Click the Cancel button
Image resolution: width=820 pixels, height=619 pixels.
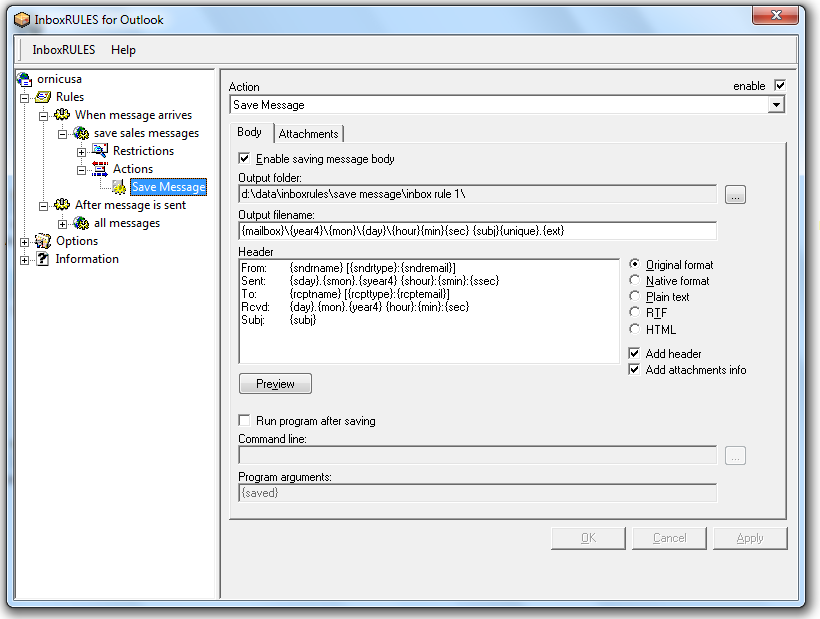669,538
